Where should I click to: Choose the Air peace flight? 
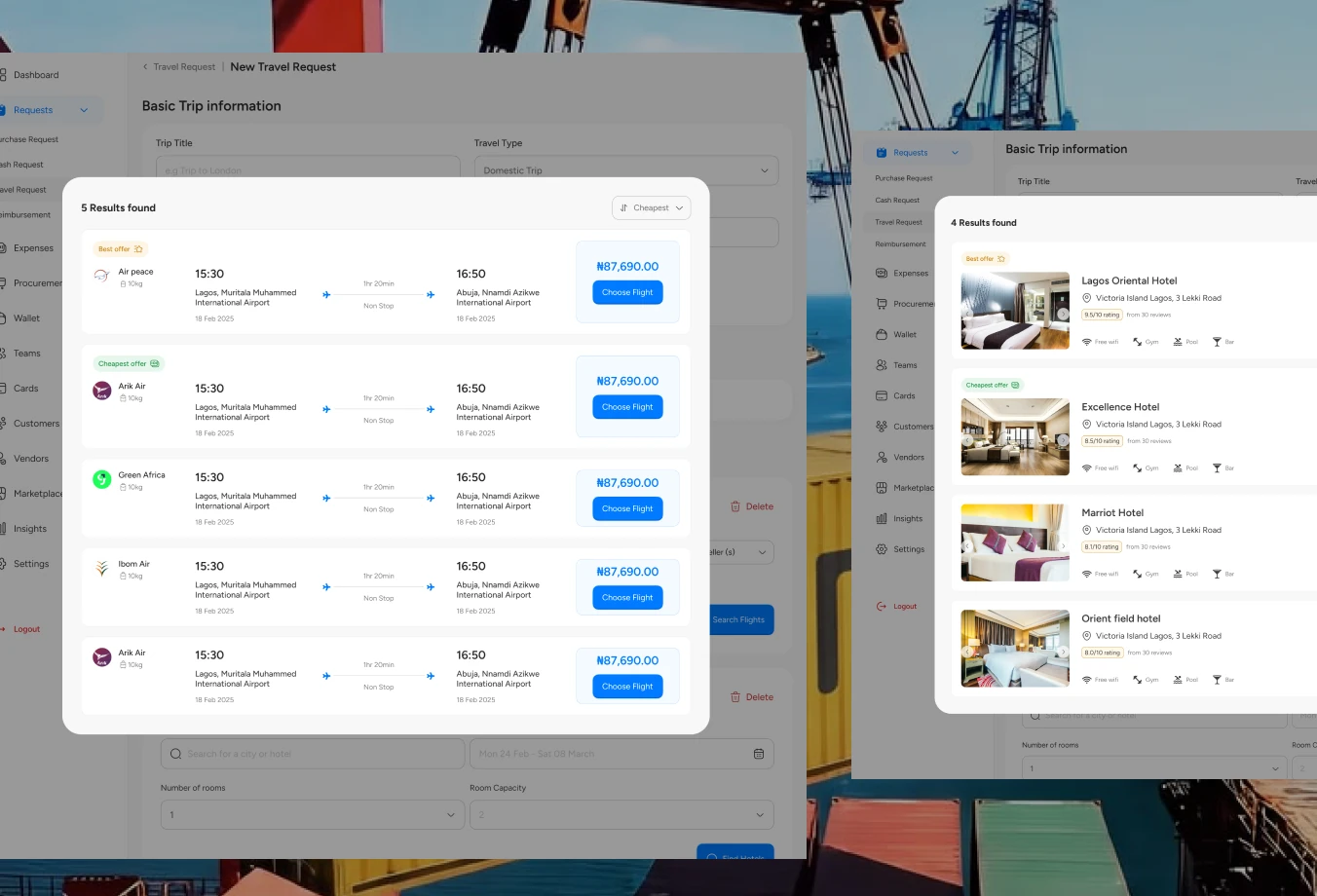(627, 292)
